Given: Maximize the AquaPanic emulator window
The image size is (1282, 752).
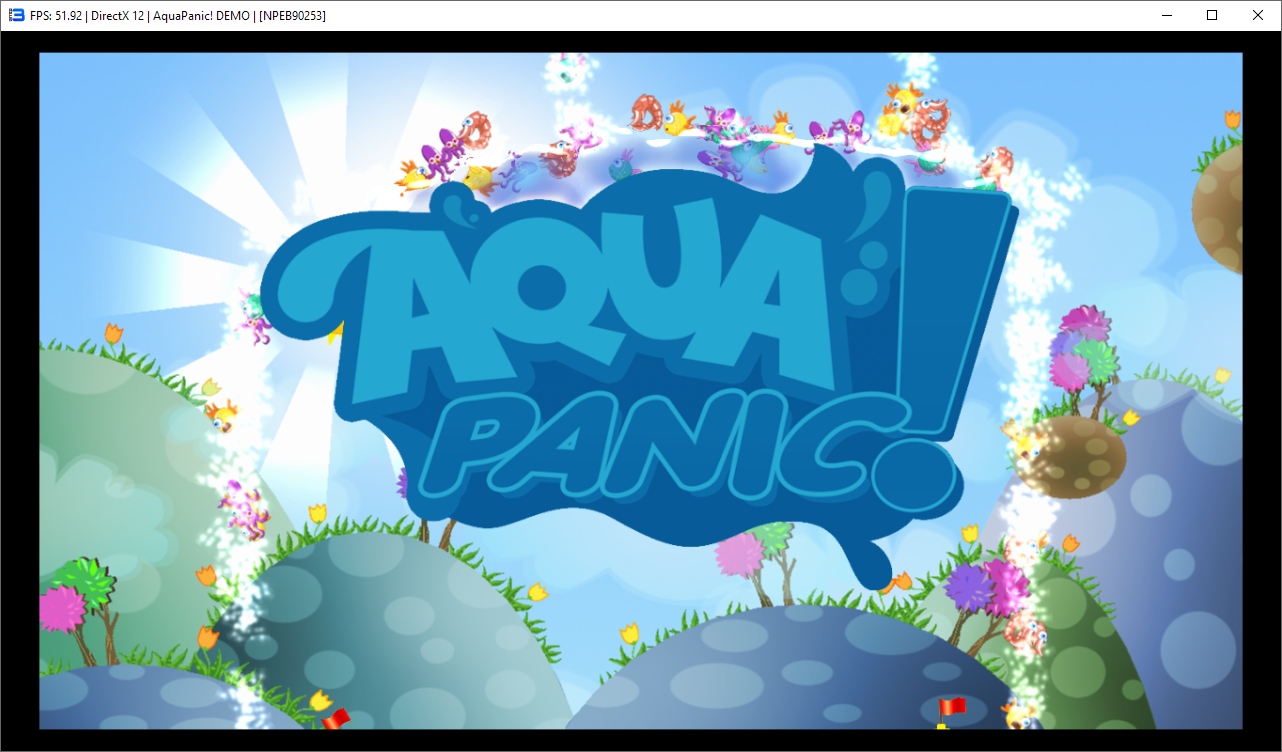Looking at the screenshot, I should tap(1212, 15).
